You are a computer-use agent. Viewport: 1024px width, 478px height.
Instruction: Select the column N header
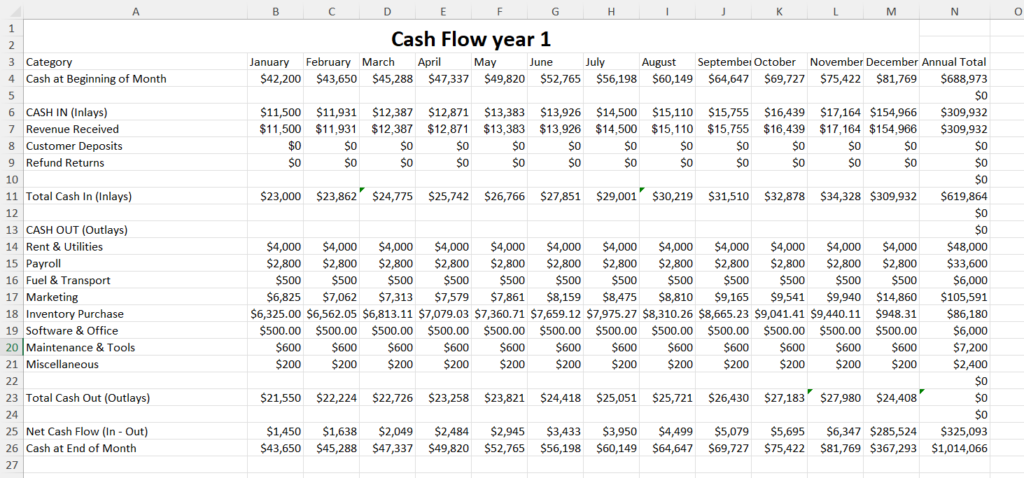[954, 10]
